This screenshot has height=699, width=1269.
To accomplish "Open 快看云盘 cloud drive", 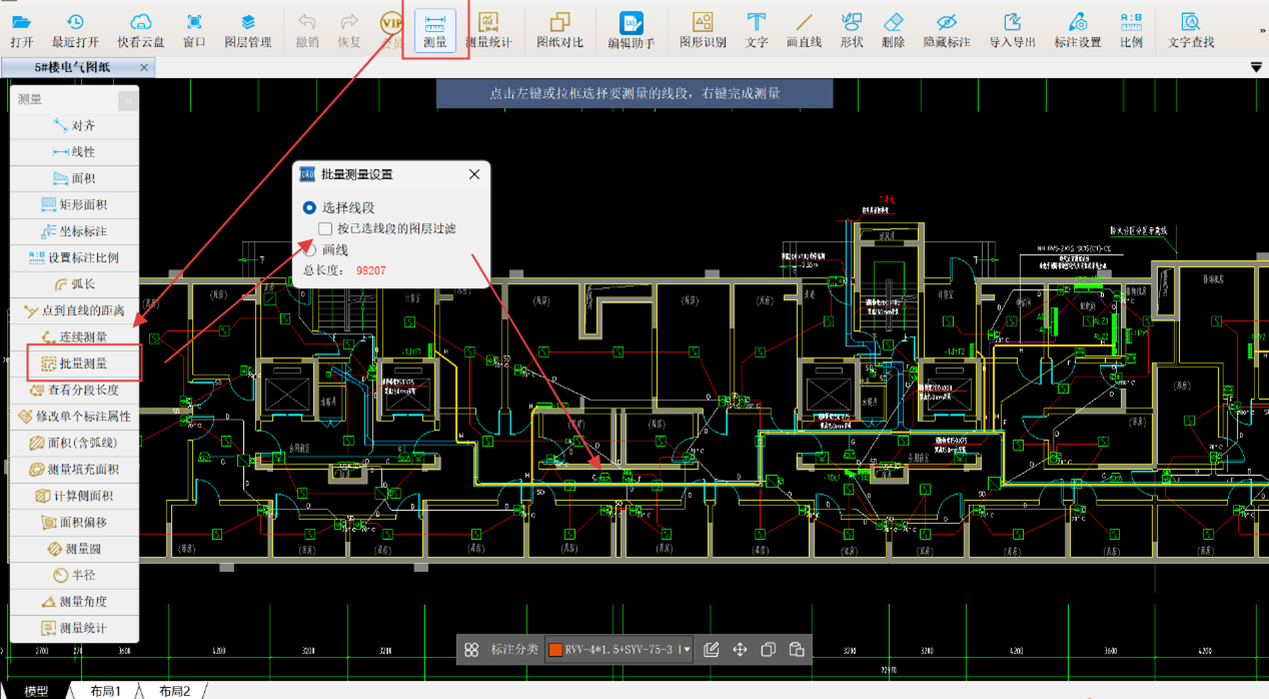I will click(x=141, y=30).
